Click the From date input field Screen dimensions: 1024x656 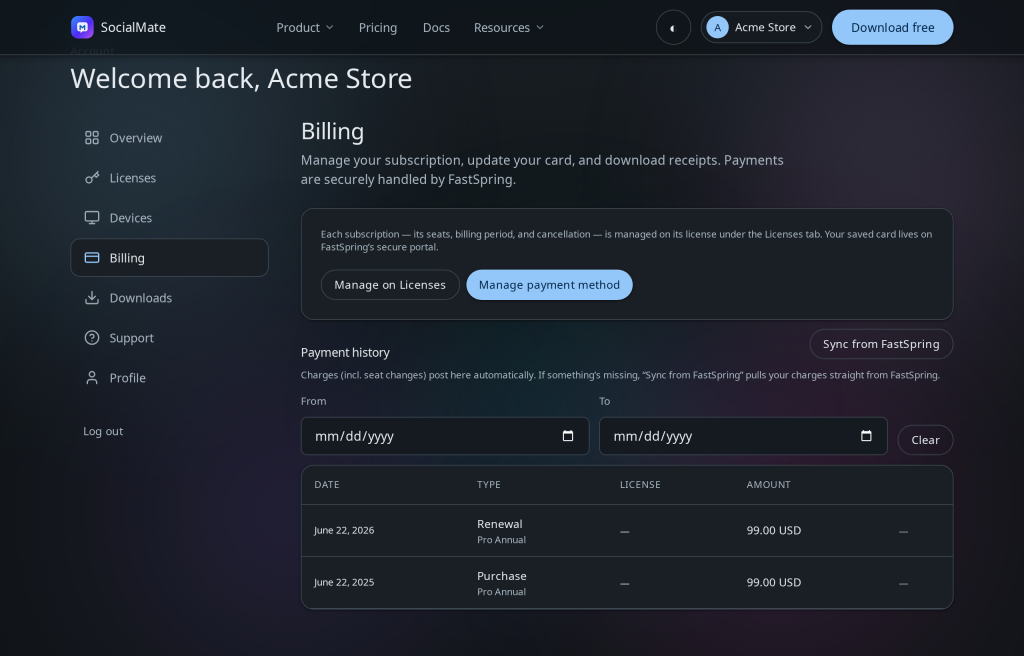click(445, 436)
